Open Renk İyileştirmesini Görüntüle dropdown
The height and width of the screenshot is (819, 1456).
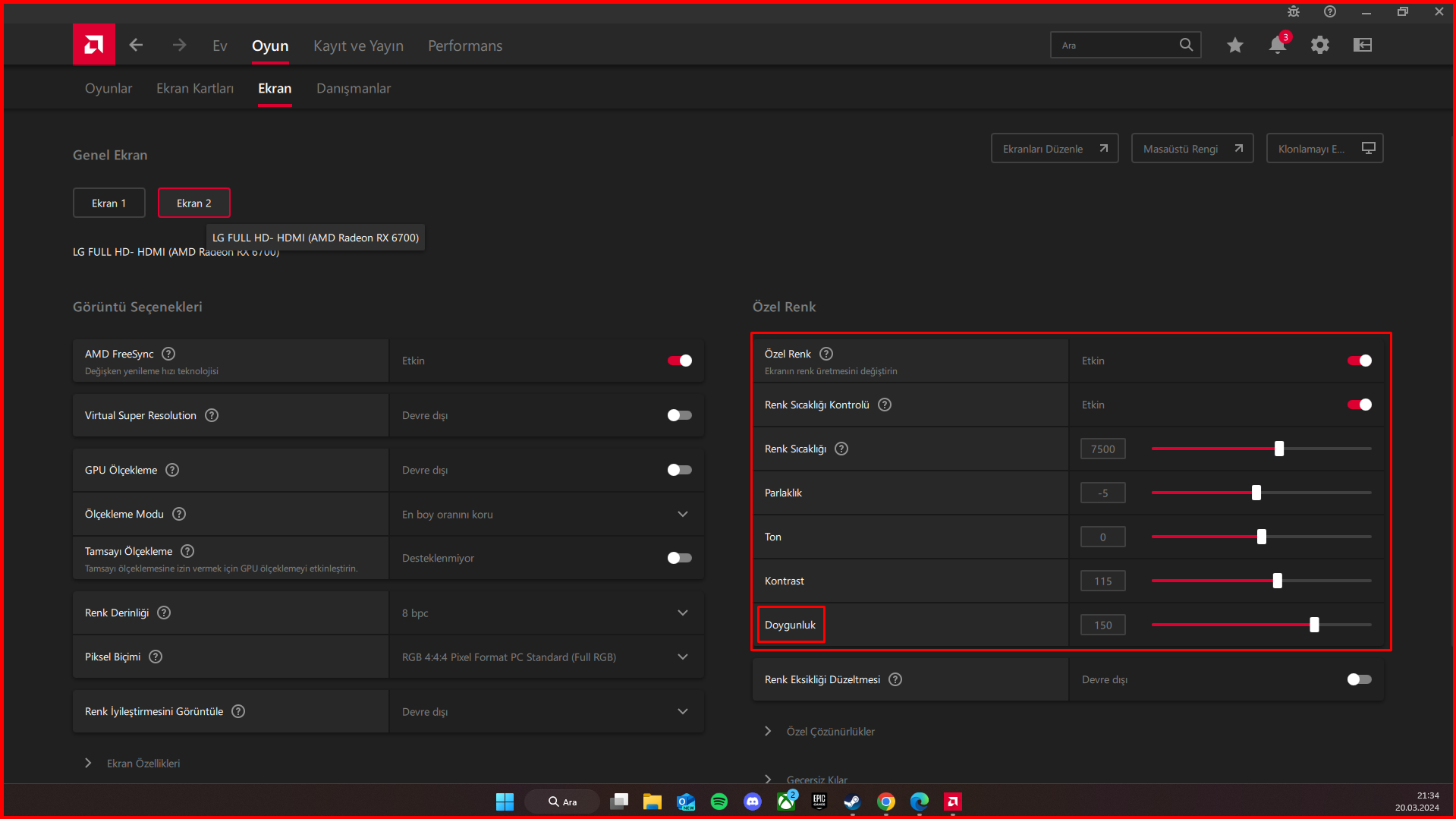546,711
